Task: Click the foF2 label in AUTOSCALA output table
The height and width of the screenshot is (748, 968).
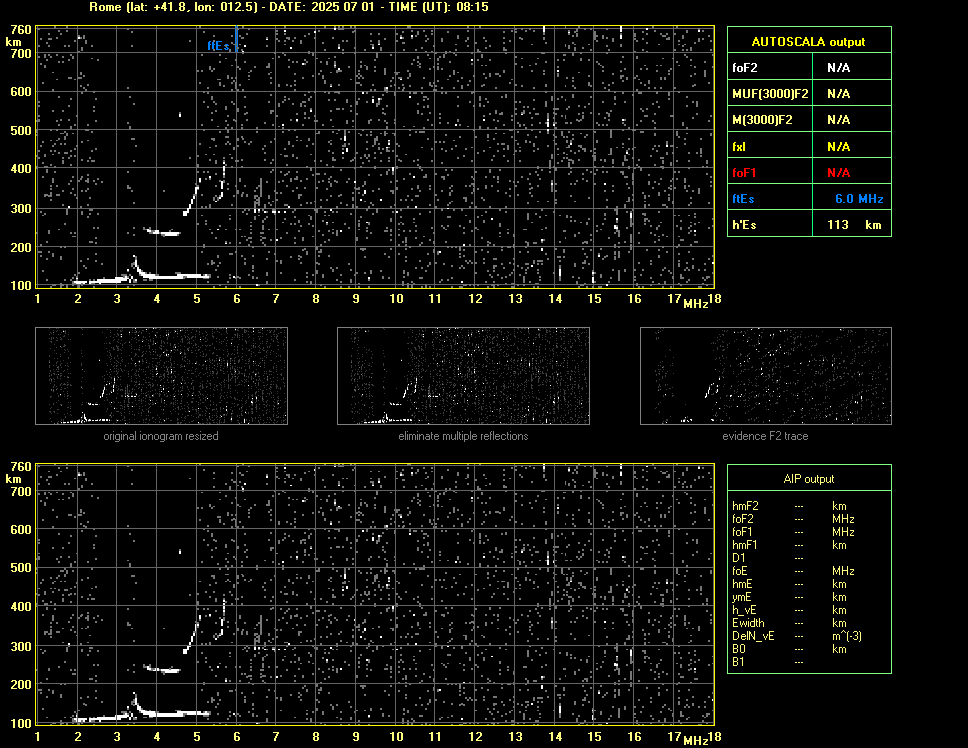Action: (x=745, y=68)
